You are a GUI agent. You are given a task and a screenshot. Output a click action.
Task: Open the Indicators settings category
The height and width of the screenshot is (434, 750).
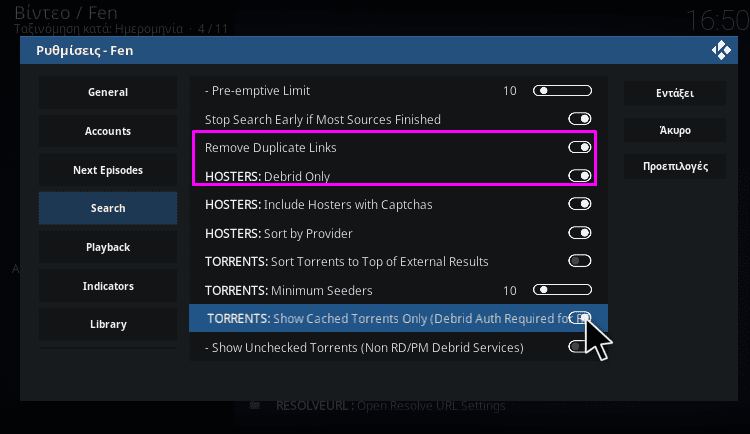[x=108, y=286]
